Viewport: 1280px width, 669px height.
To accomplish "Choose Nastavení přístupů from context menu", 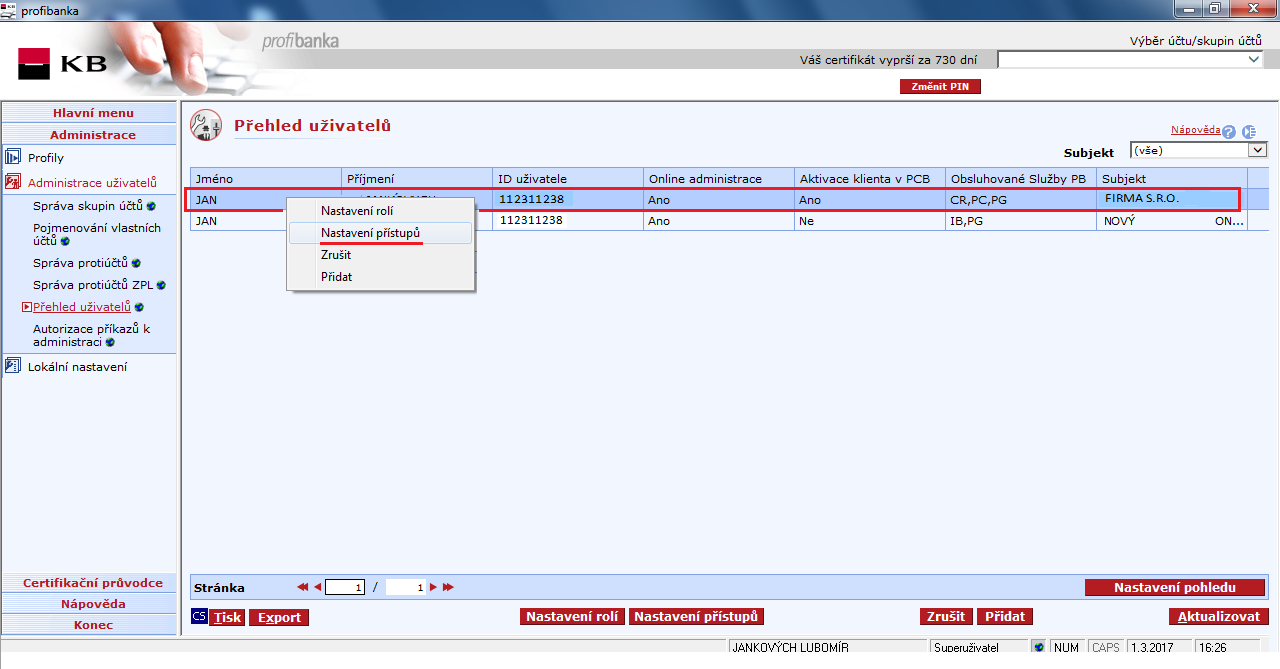I will click(x=370, y=233).
